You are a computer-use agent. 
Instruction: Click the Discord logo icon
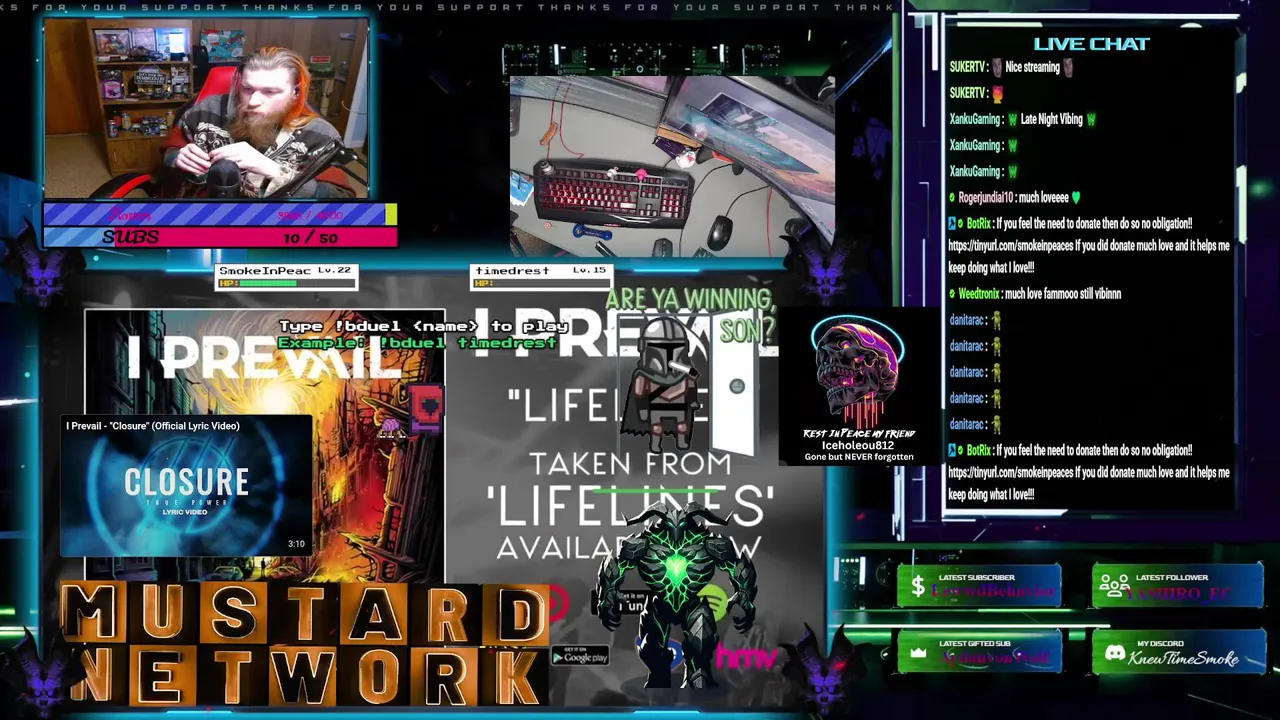pyautogui.click(x=1114, y=653)
